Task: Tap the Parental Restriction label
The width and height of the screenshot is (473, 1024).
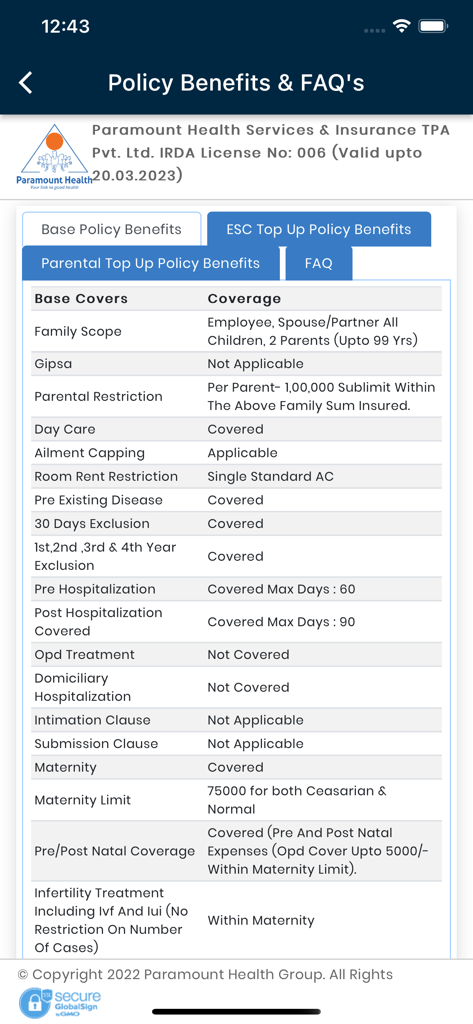Action: click(98, 396)
